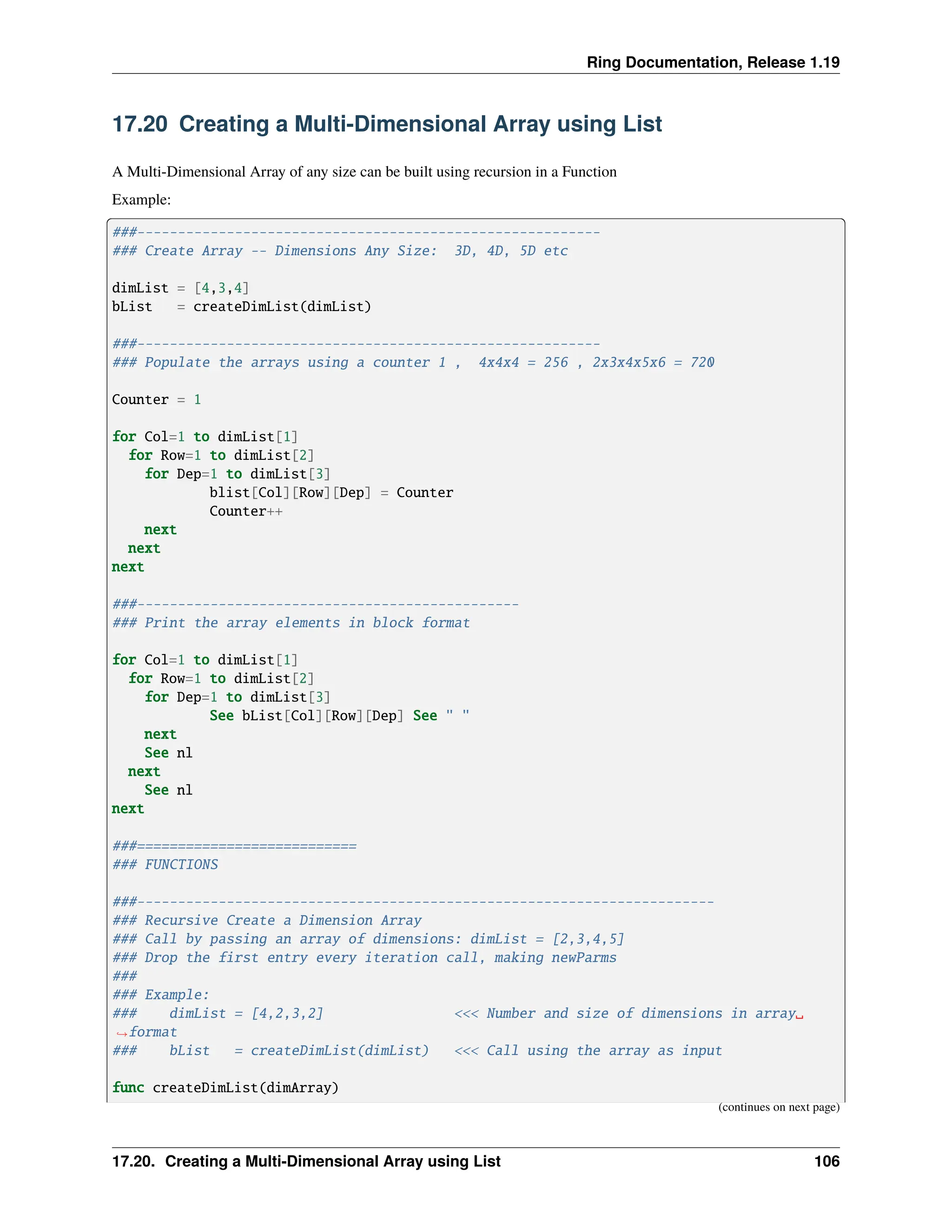Click comment '### Example:' in the functions section
This screenshot has width=952, height=1232.
(161, 995)
